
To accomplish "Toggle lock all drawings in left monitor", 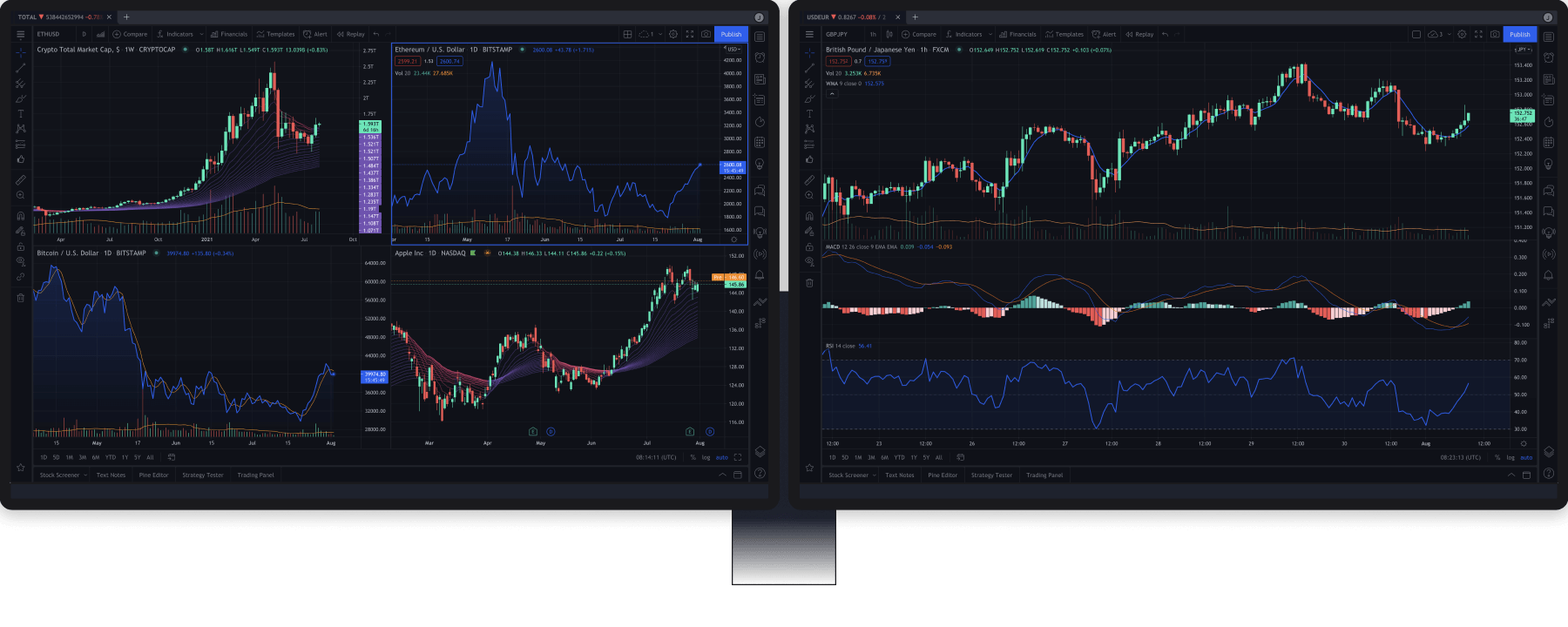I will pos(21,246).
